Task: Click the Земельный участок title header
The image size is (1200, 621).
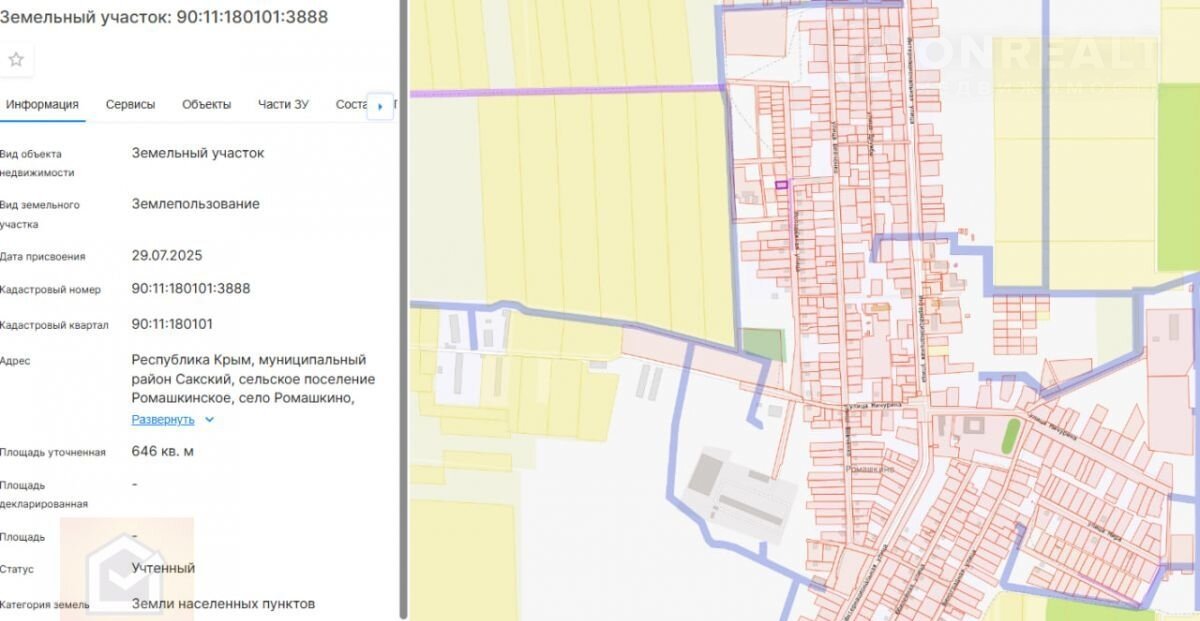Action: [x=165, y=17]
